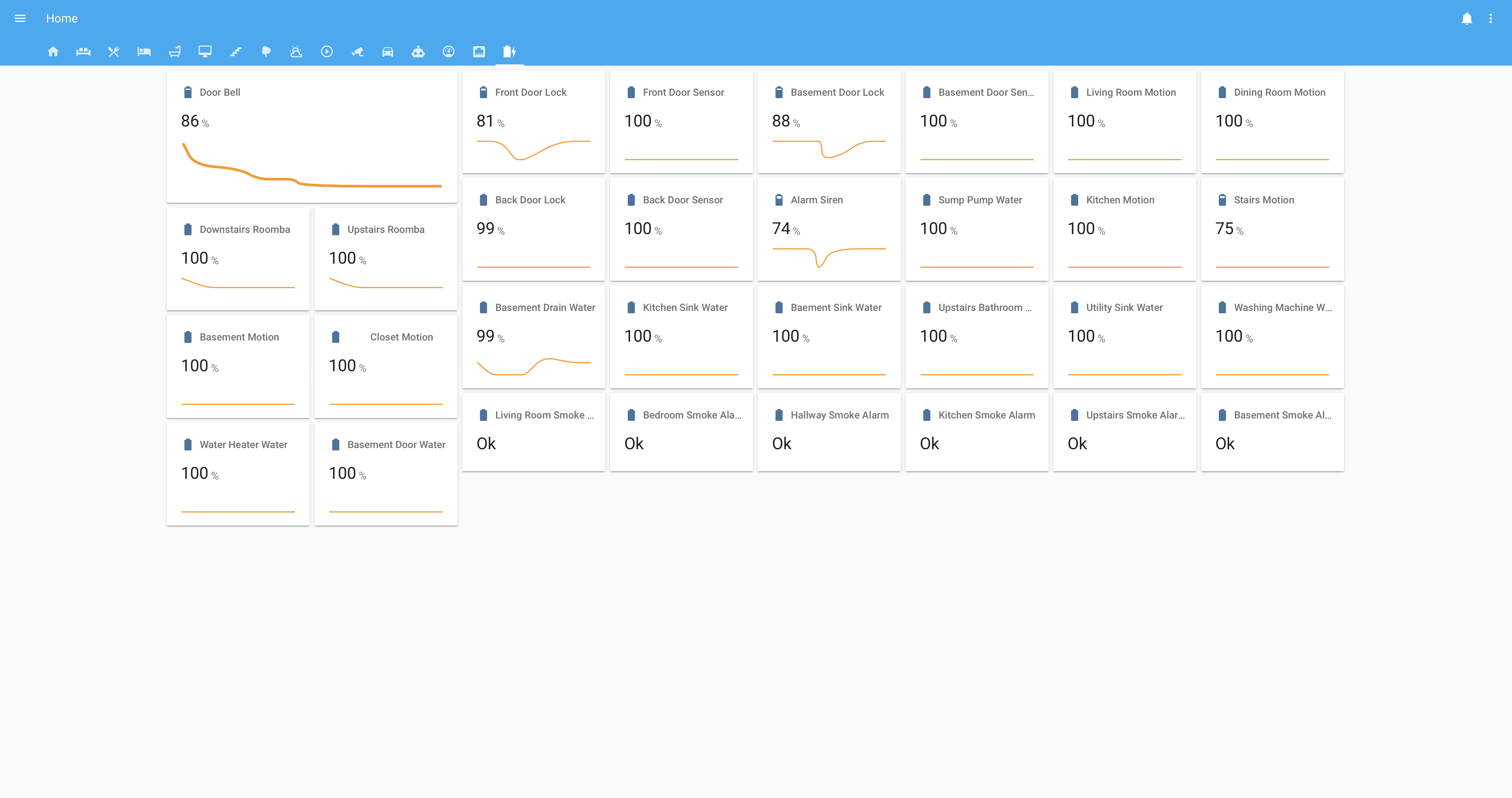Open the car icon tab
The width and height of the screenshot is (1512, 798).
(387, 52)
